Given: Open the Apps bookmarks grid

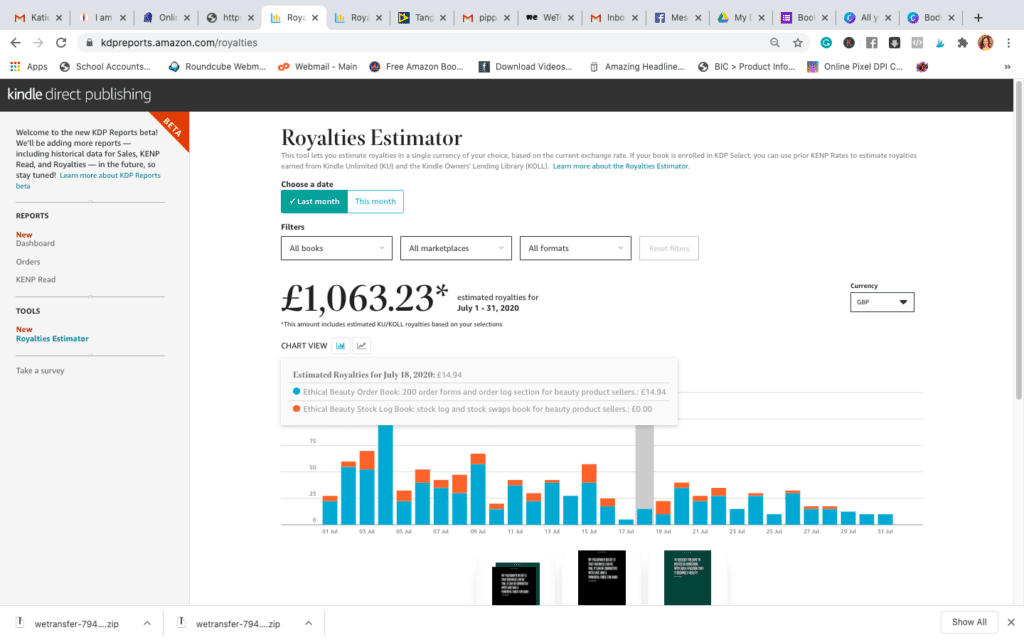Looking at the screenshot, I should click(28, 67).
